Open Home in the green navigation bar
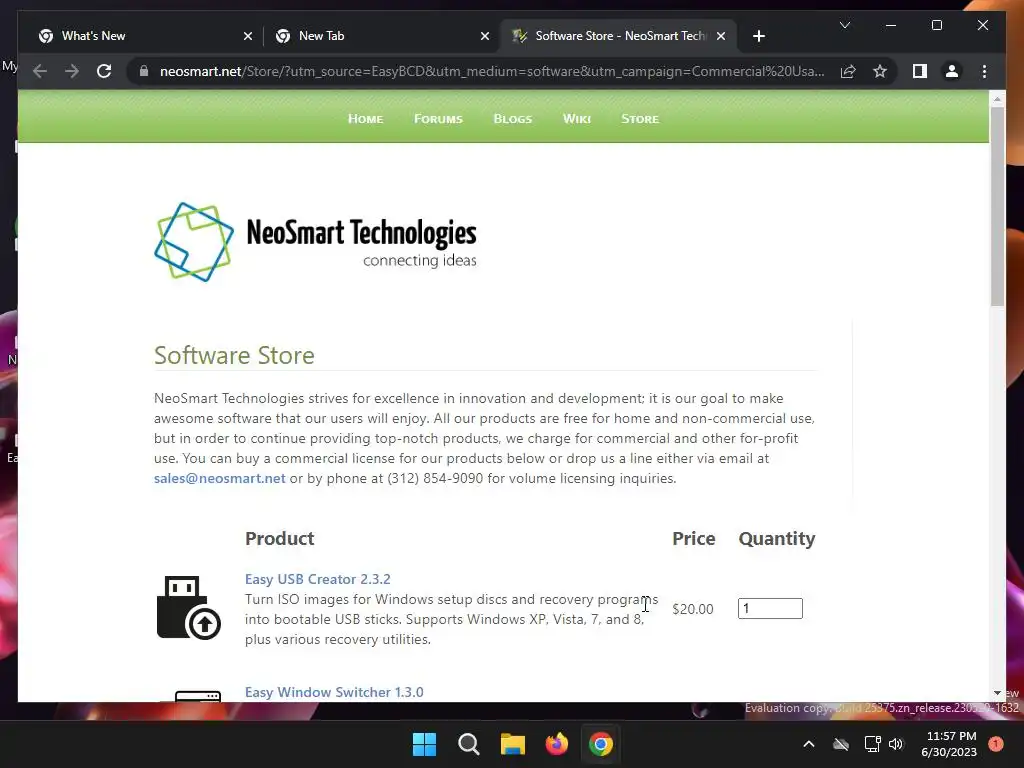 pos(365,119)
